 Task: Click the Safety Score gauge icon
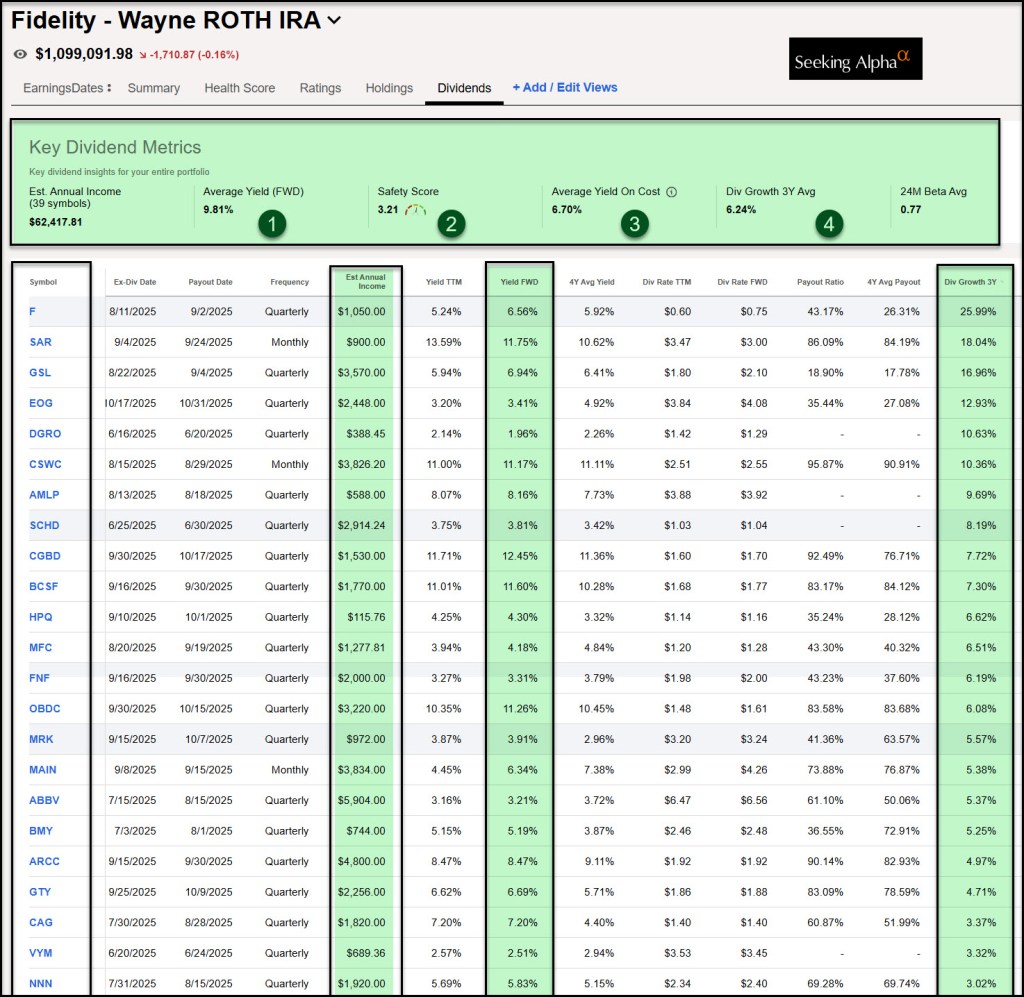tap(416, 210)
